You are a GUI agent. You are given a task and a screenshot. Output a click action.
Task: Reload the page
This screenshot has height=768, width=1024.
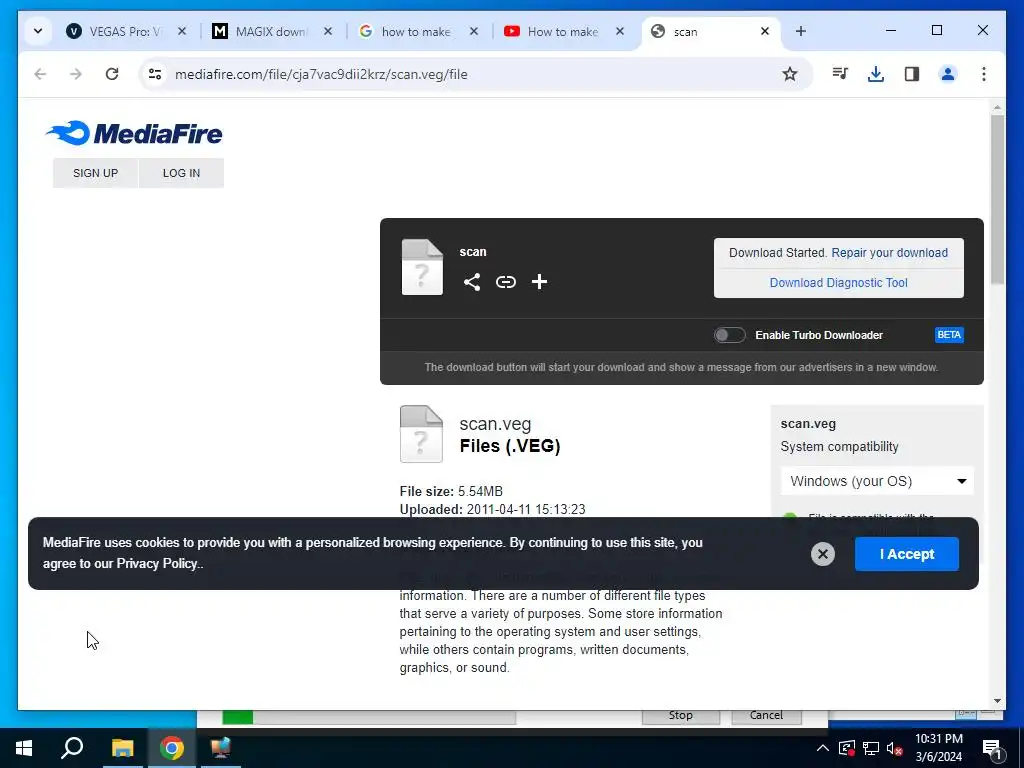click(x=112, y=74)
